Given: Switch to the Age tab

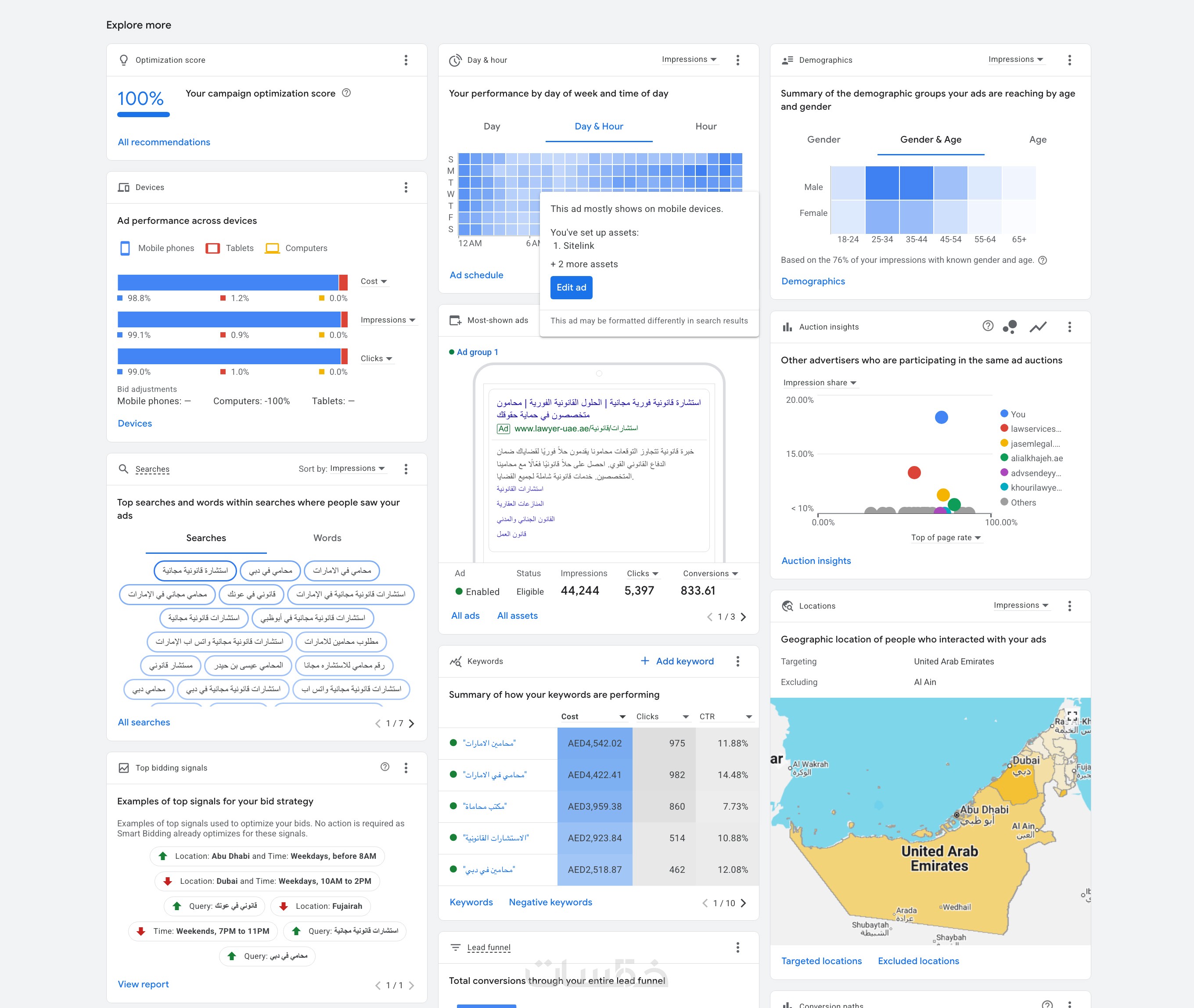Looking at the screenshot, I should pyautogui.click(x=1038, y=140).
